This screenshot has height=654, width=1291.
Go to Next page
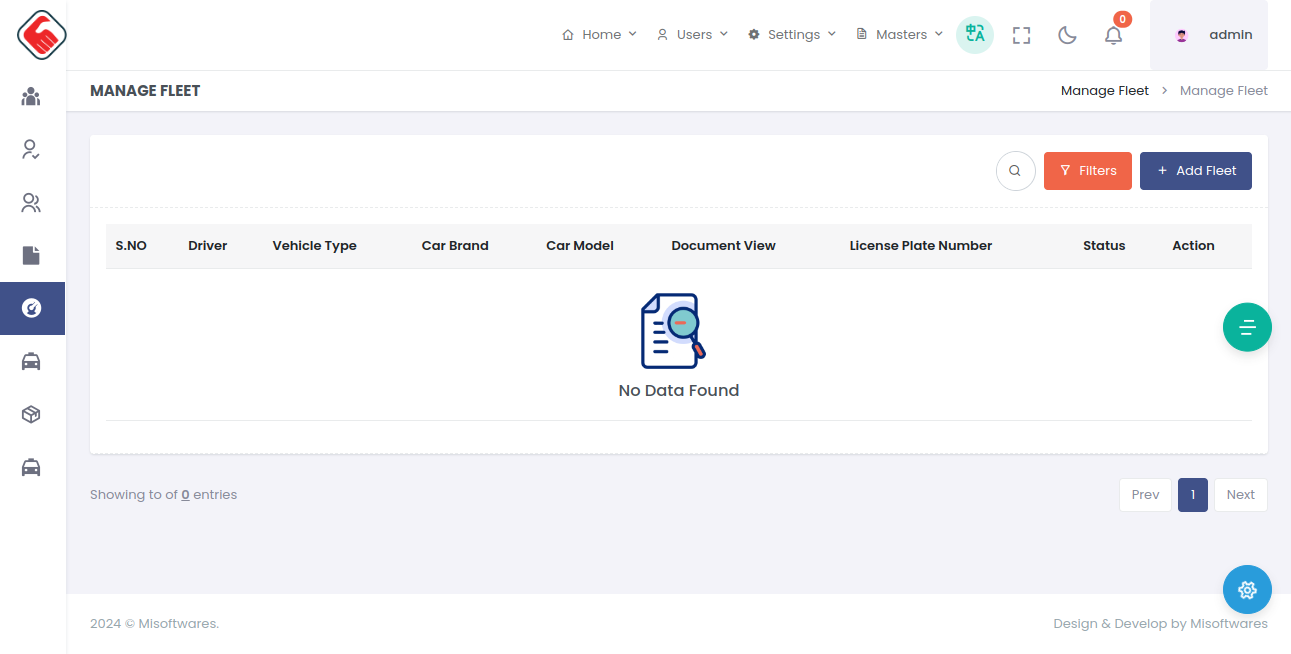(x=1240, y=495)
